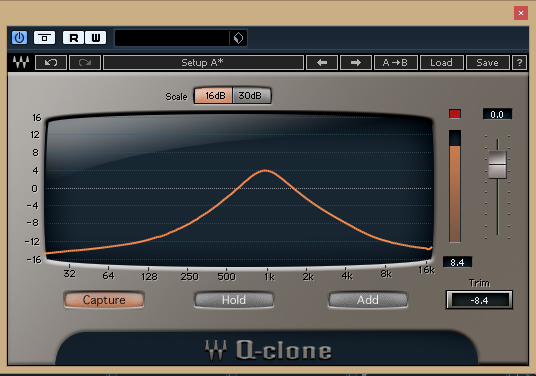Select the 16dB scale option
Image resolution: width=536 pixels, height=376 pixels.
(214, 96)
